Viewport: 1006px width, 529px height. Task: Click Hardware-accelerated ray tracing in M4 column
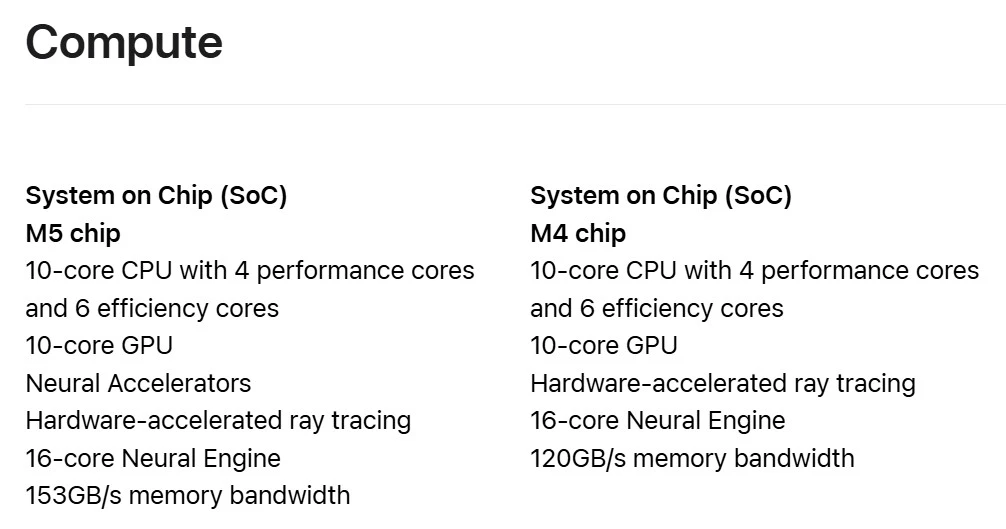723,384
